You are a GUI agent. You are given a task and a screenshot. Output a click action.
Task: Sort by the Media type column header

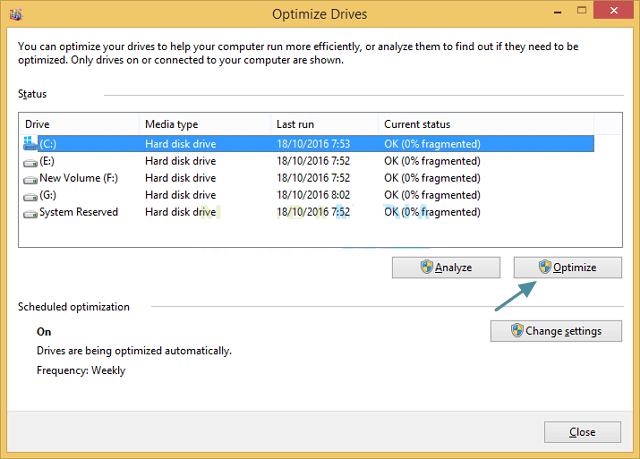point(205,124)
